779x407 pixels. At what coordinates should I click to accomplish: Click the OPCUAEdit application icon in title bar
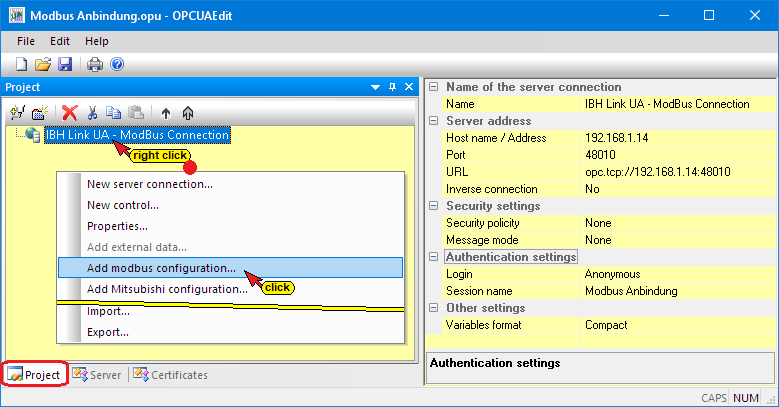(x=16, y=15)
